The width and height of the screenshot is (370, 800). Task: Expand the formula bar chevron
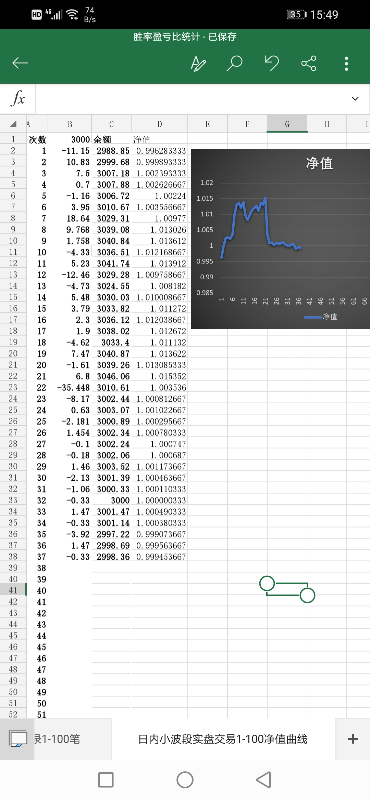(x=355, y=98)
